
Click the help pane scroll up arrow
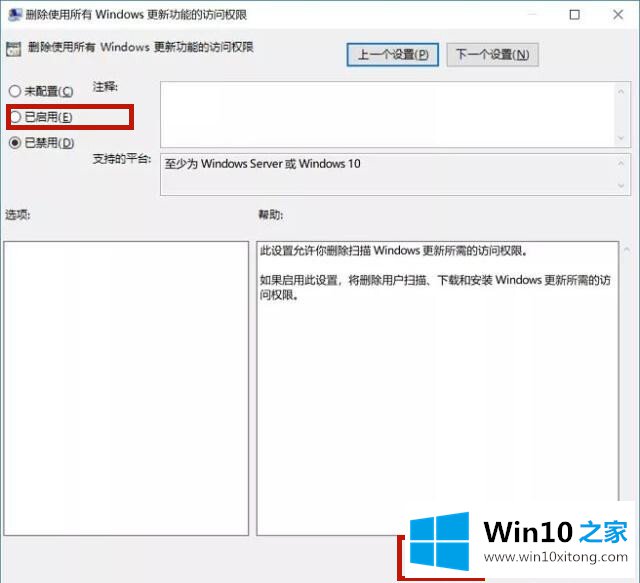(626, 249)
